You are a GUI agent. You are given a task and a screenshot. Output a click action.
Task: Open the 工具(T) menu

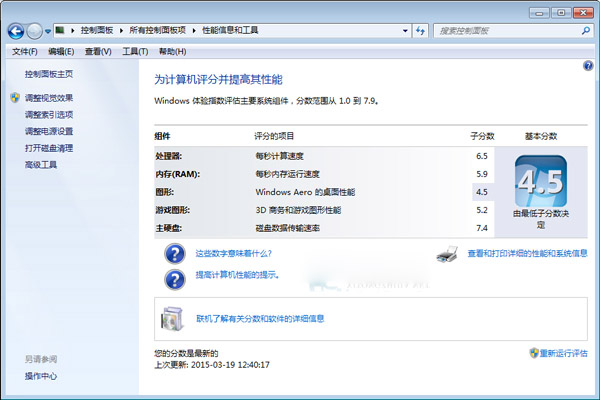[135, 51]
